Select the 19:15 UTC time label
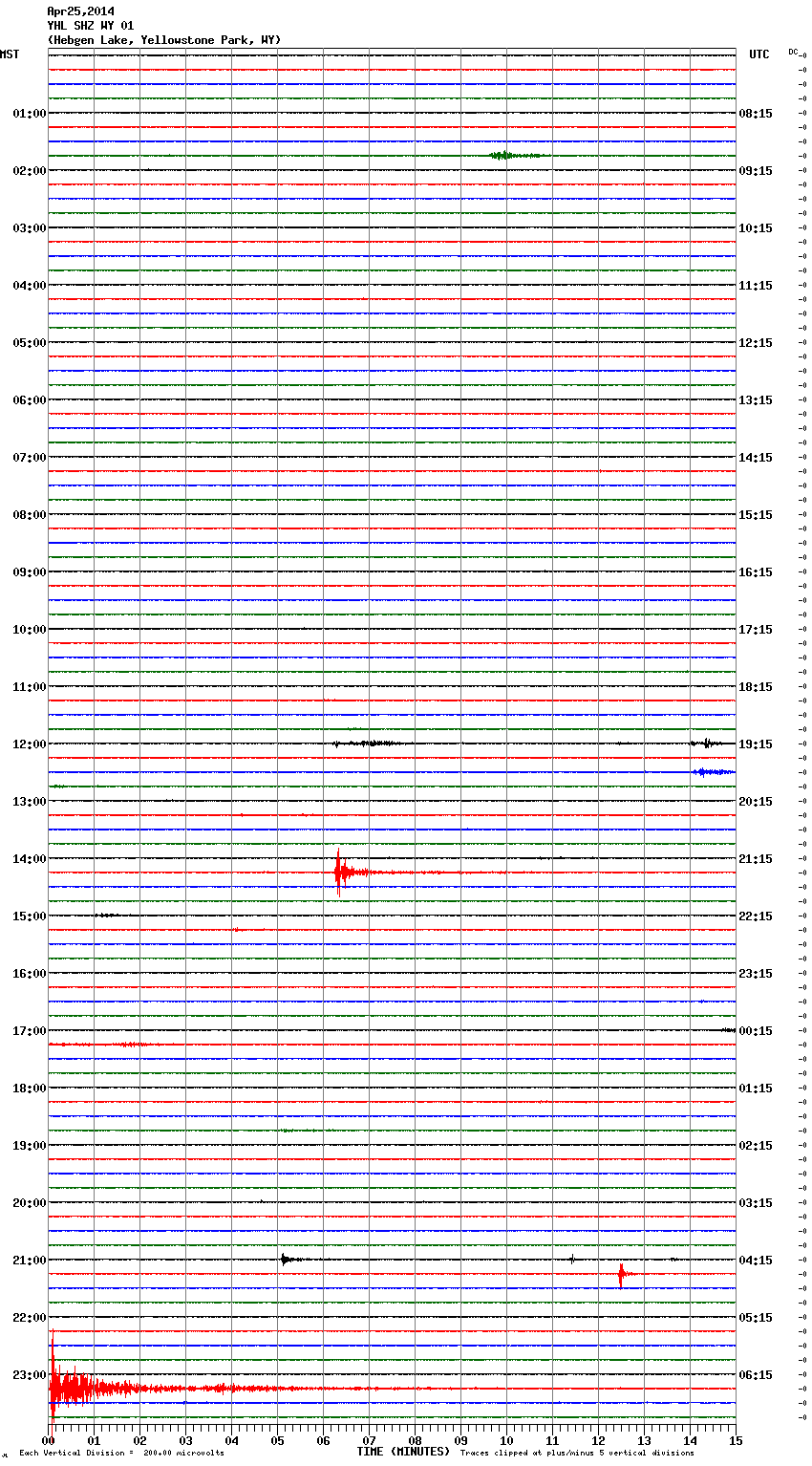Image resolution: width=812 pixels, height=1466 pixels. (x=756, y=744)
